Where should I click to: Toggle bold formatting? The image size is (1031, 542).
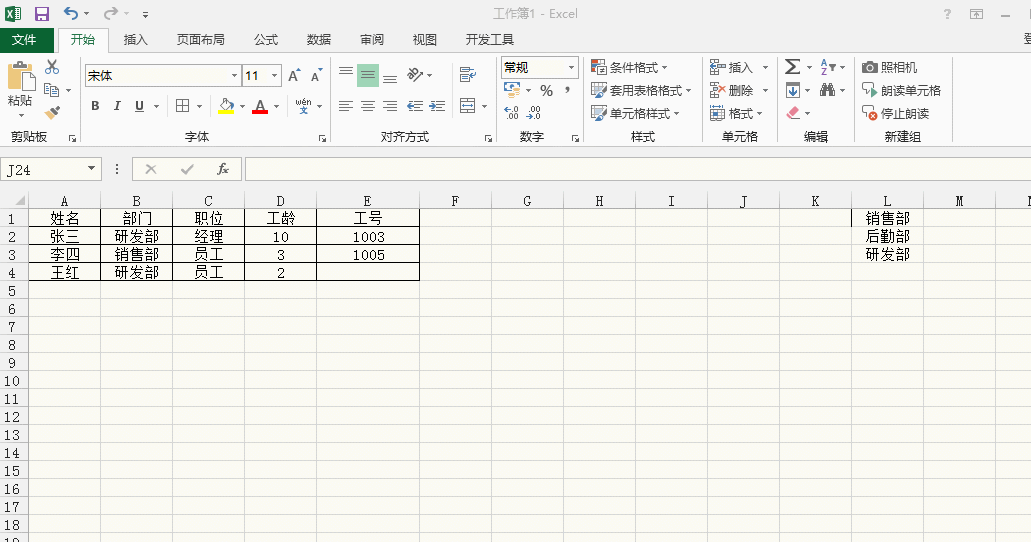95,106
